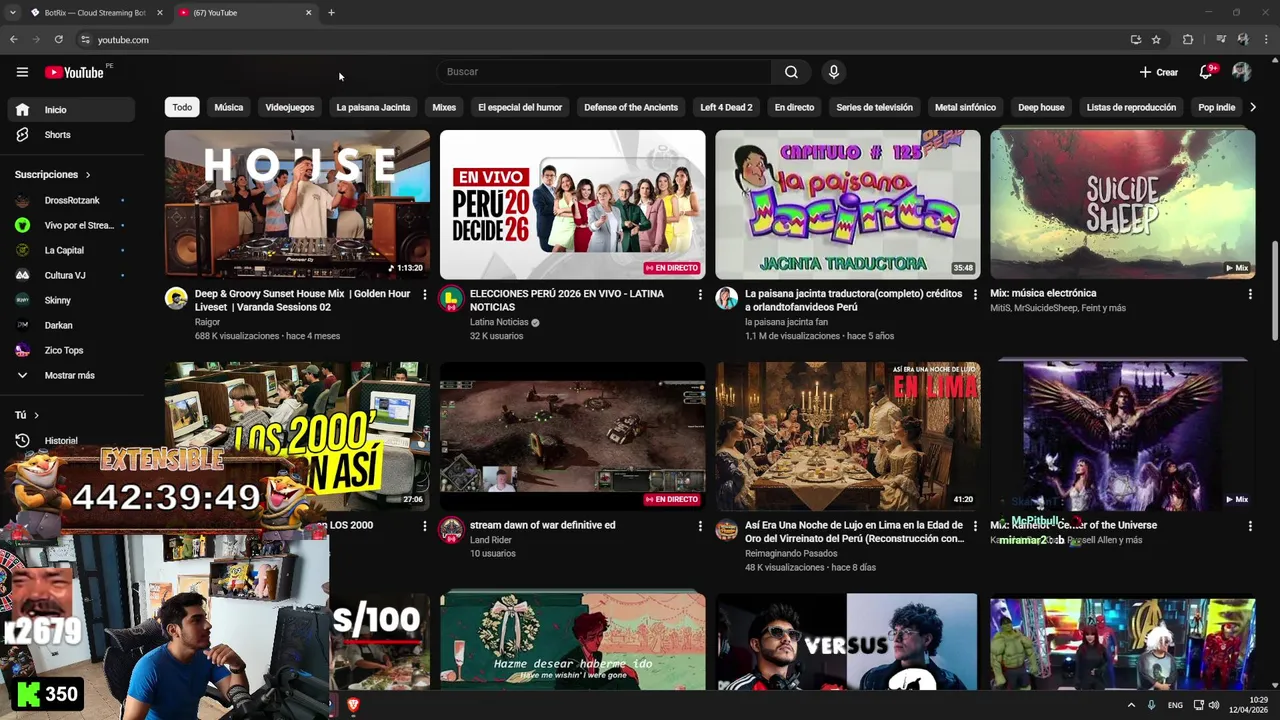This screenshot has width=1280, height=720.
Task: Switch to the BotRix Cloud Streaming tab
Action: [x=96, y=13]
